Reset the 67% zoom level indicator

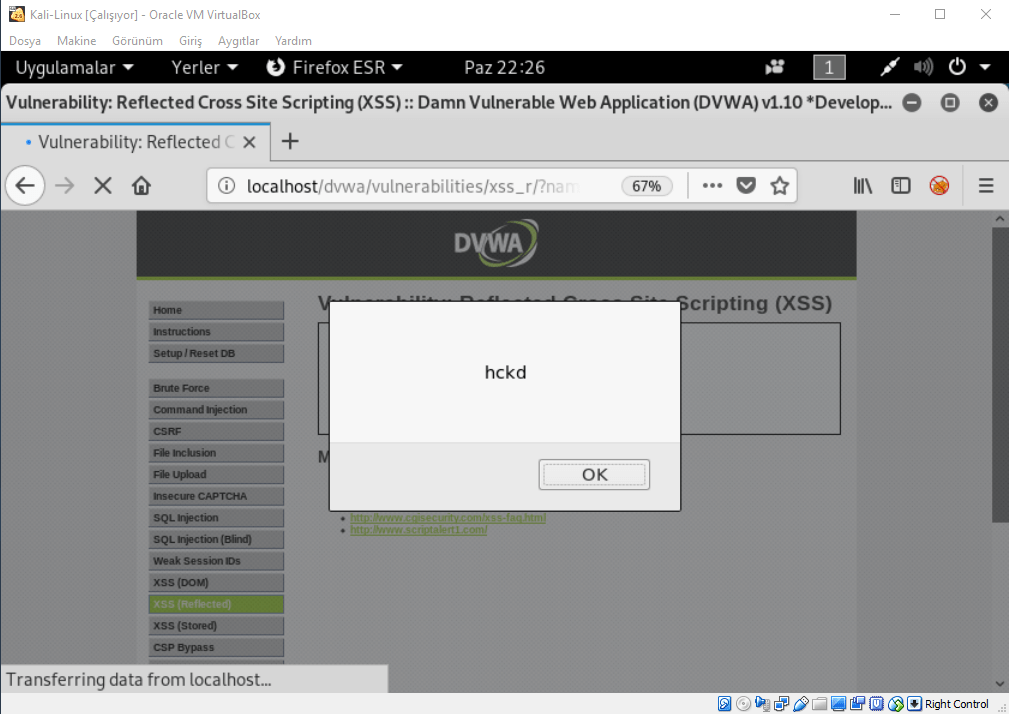(x=647, y=186)
